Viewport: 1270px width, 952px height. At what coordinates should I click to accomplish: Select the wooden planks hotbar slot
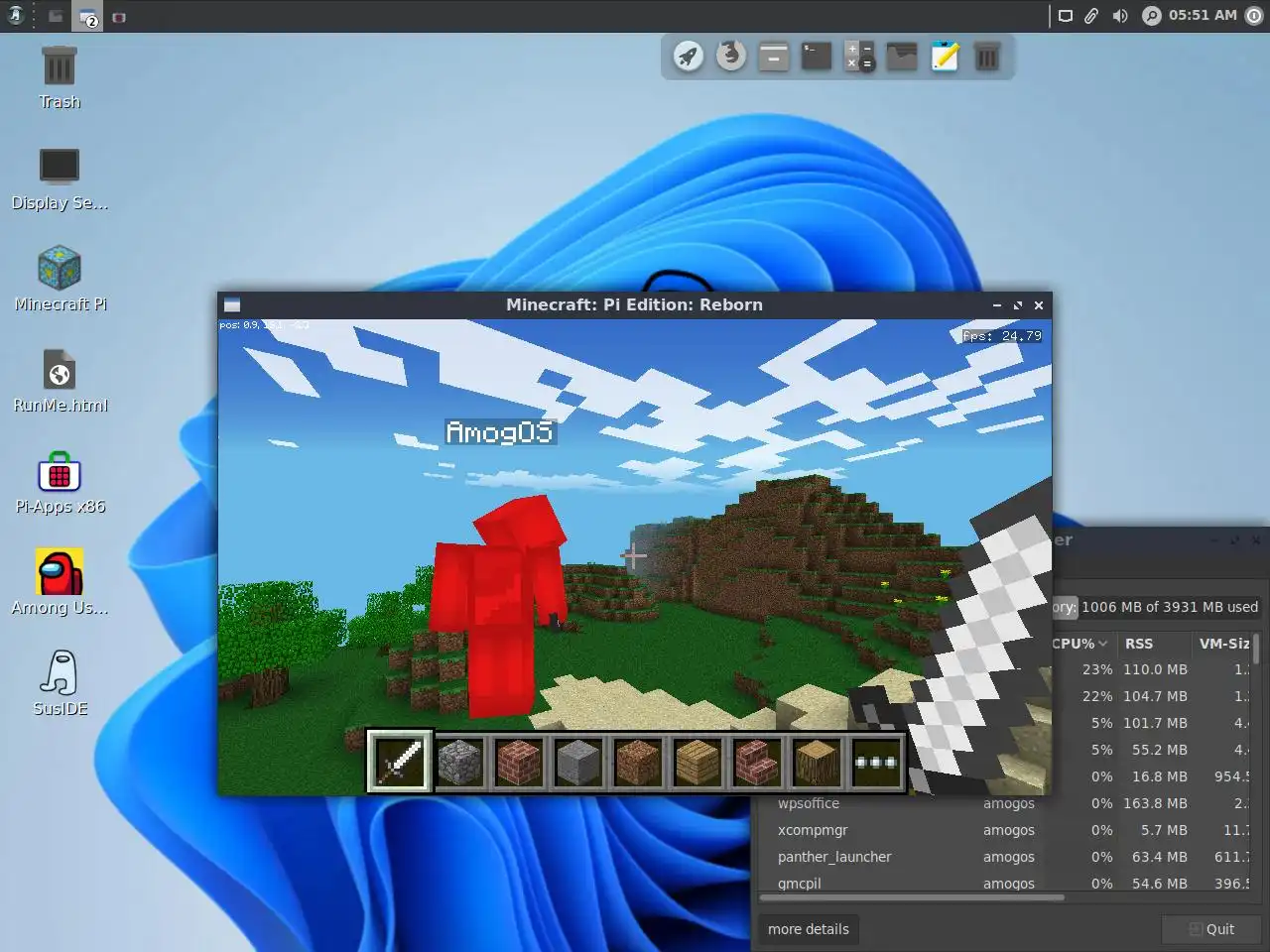click(698, 762)
